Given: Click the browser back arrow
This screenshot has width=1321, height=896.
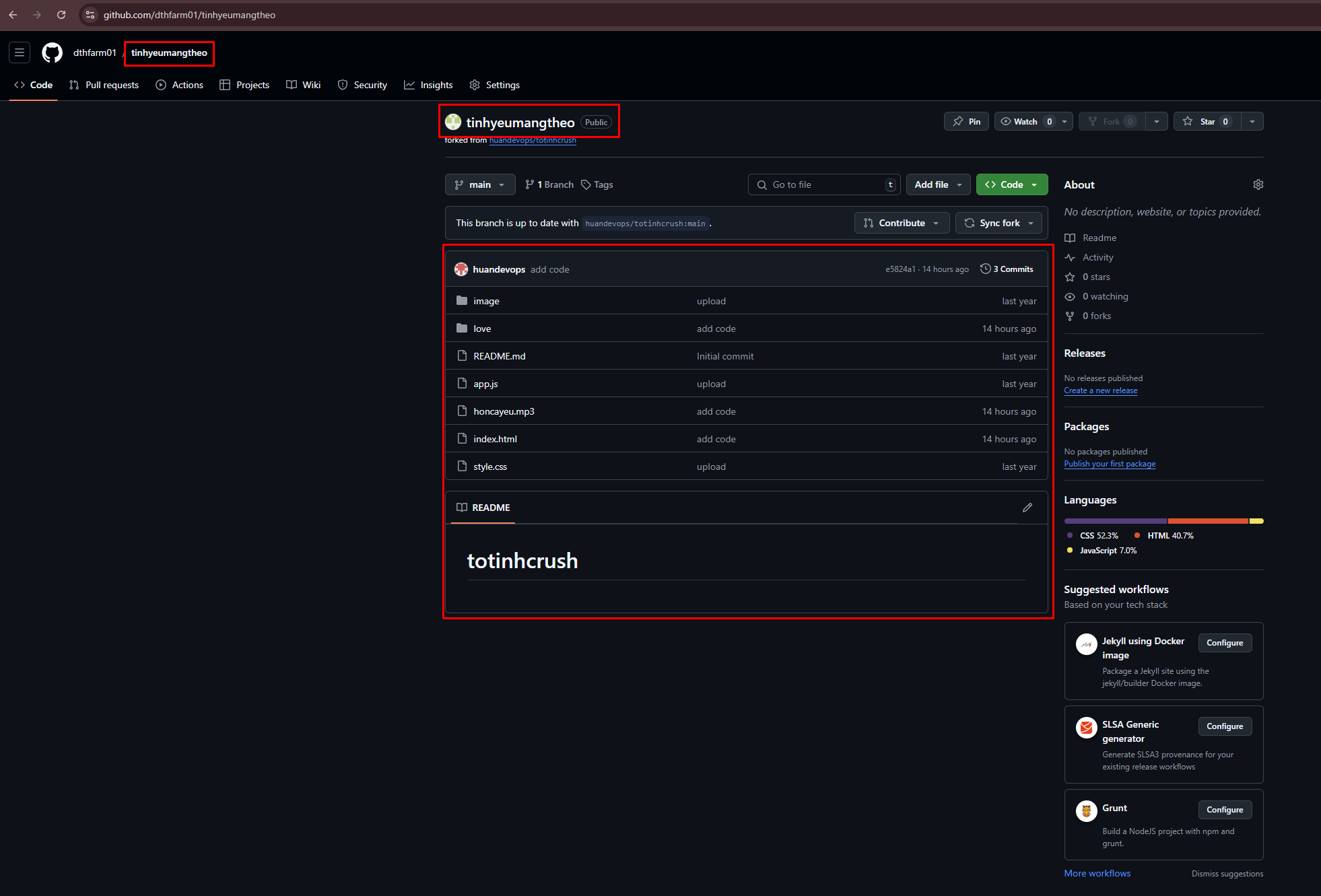Looking at the screenshot, I should click(x=13, y=15).
